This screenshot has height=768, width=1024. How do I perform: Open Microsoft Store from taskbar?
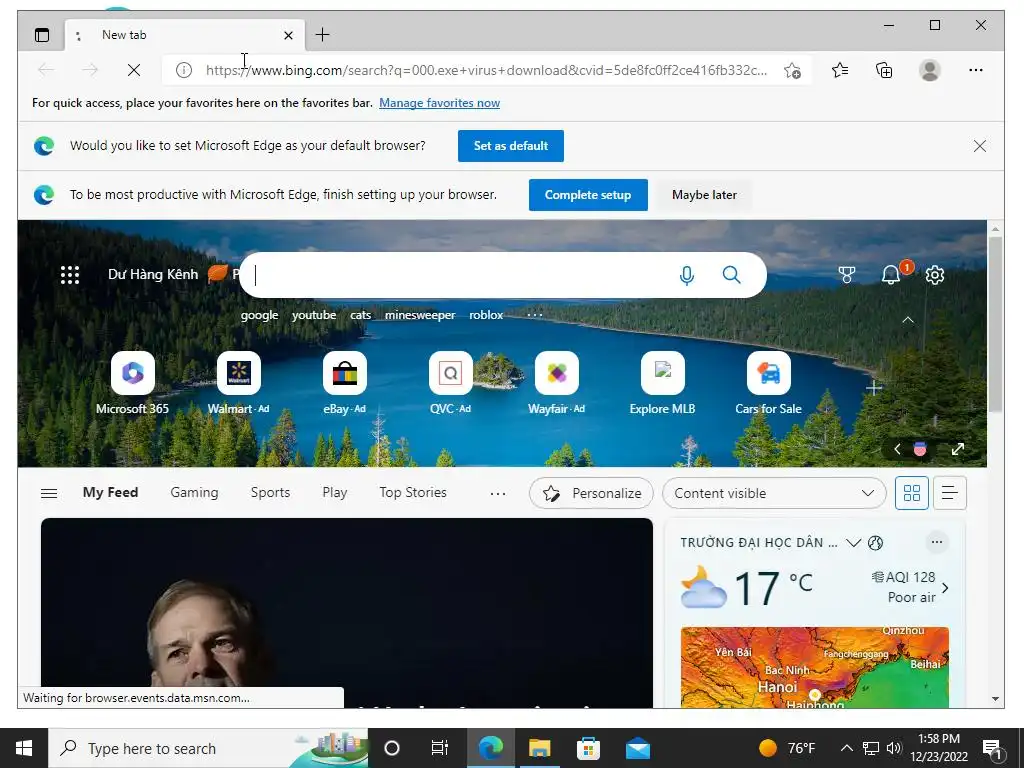click(588, 748)
